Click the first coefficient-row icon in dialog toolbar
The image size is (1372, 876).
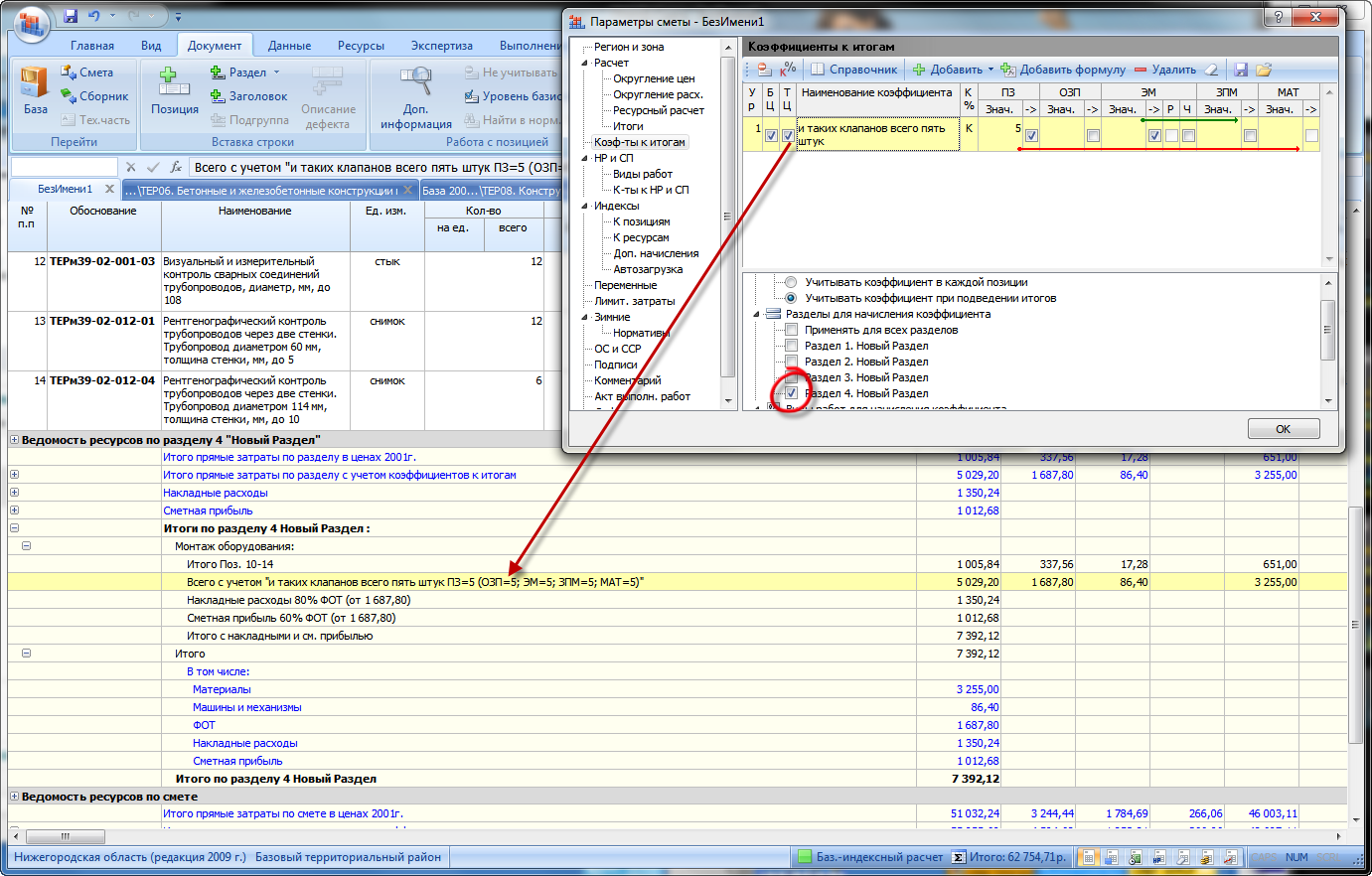tap(763, 70)
